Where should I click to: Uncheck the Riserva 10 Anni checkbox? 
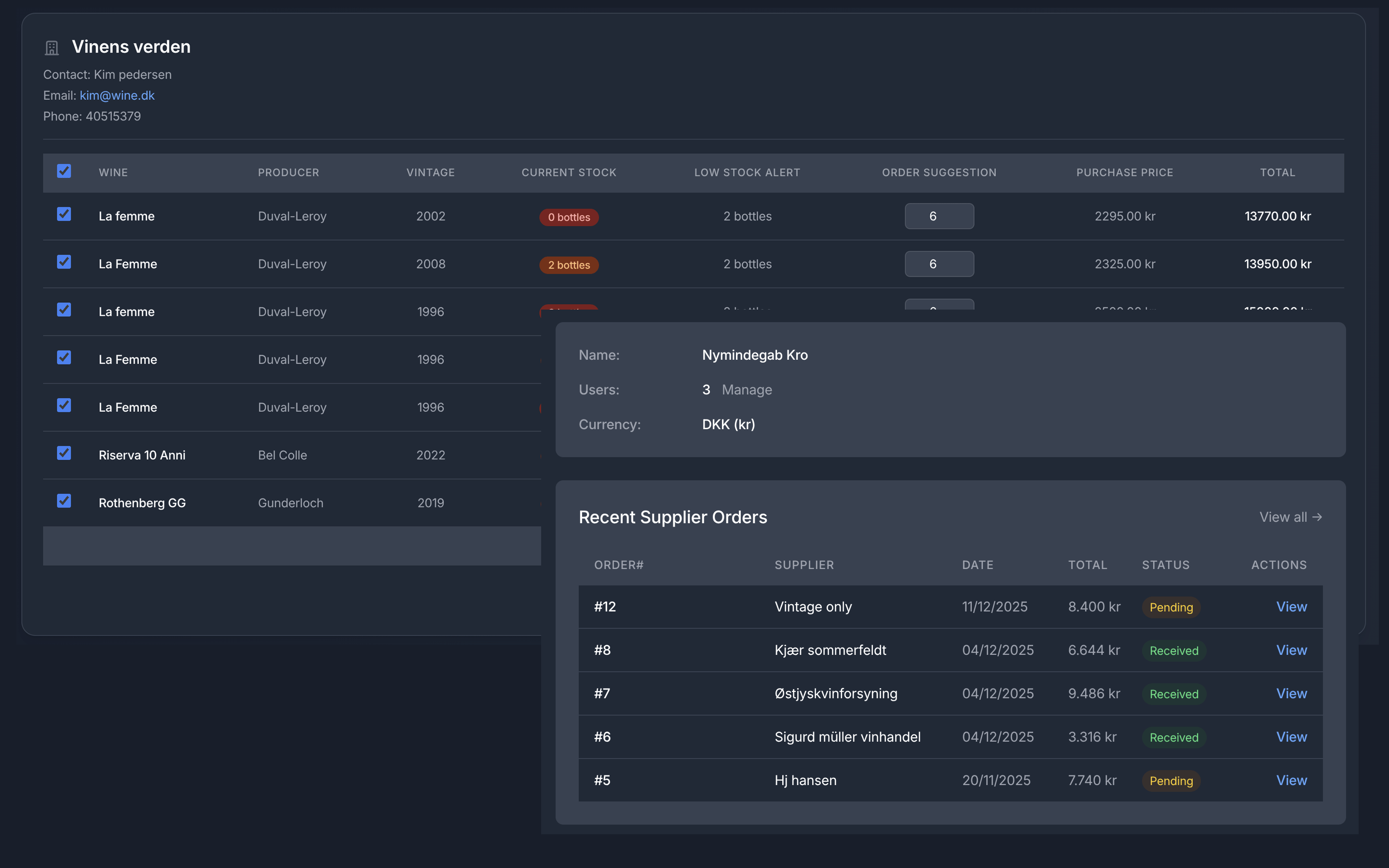[64, 453]
